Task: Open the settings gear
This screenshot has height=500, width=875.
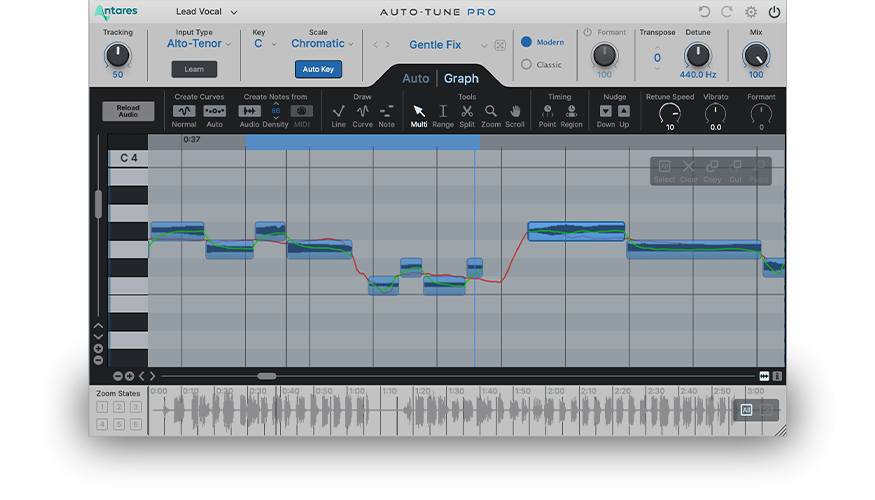Action: point(750,12)
